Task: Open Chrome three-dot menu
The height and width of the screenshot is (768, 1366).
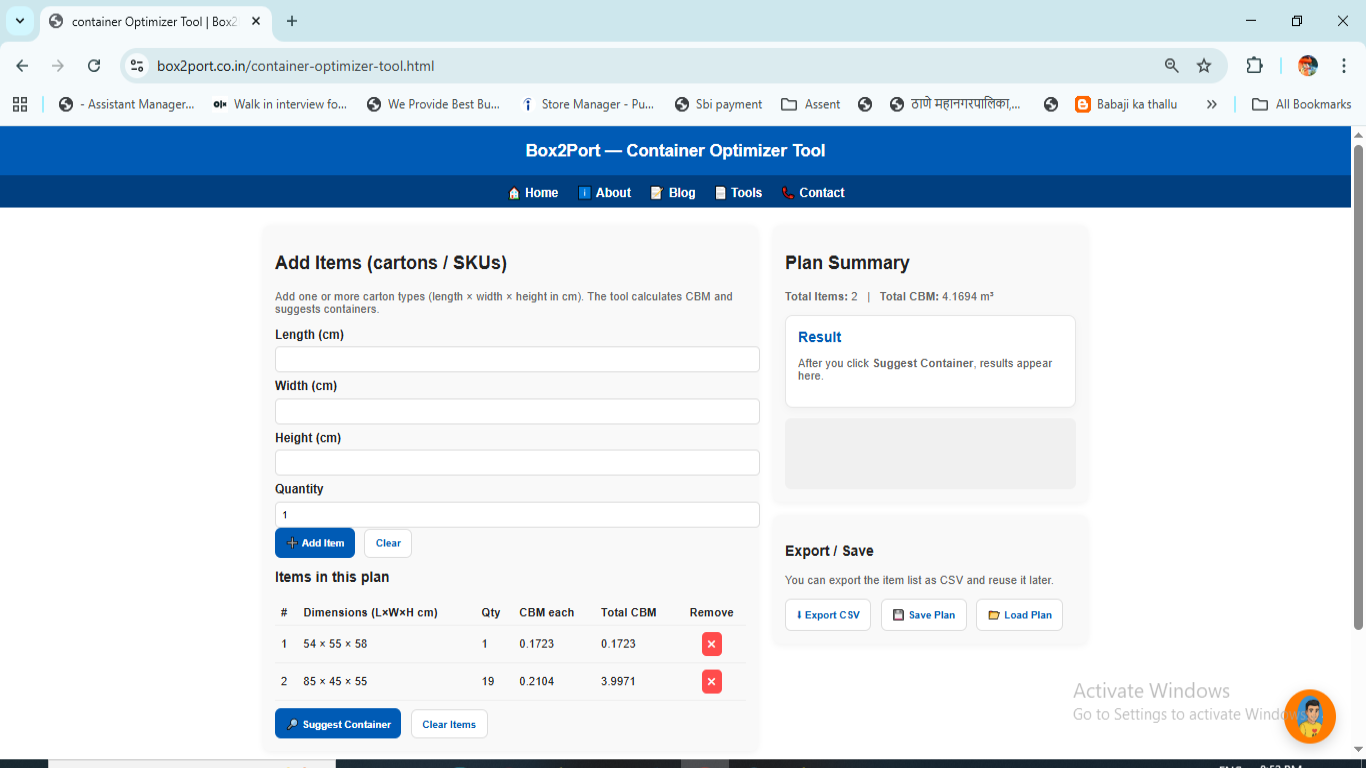Action: [1344, 66]
